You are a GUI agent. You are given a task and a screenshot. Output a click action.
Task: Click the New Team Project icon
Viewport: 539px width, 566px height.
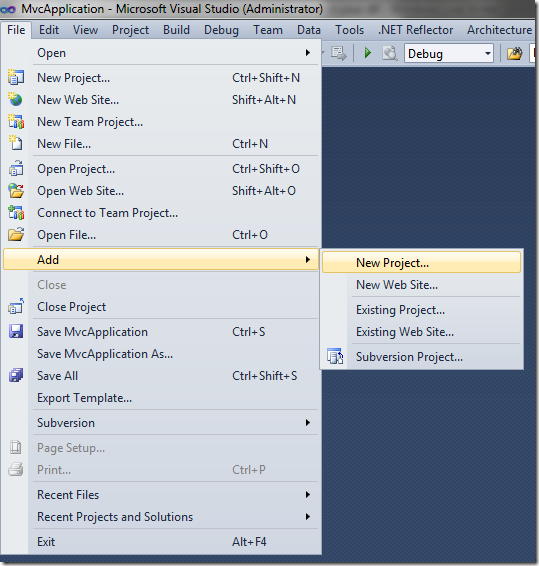[x=16, y=122]
